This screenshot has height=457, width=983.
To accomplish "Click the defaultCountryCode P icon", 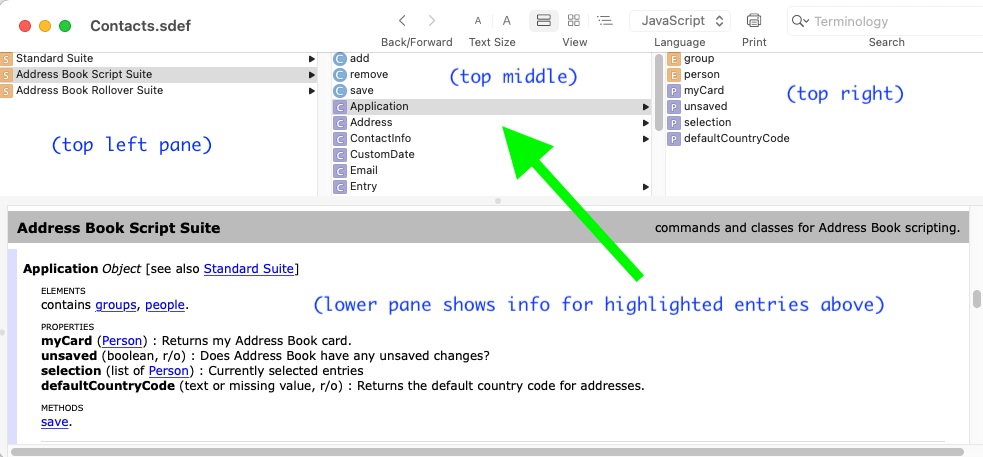I will (x=674, y=139).
